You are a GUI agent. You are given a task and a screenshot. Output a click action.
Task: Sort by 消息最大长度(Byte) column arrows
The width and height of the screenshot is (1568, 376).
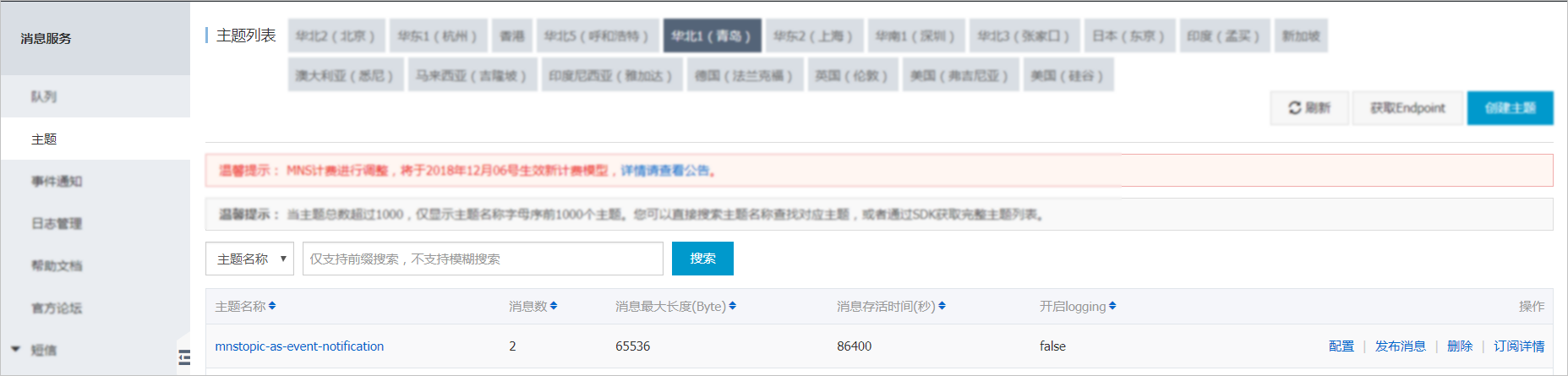coord(732,306)
